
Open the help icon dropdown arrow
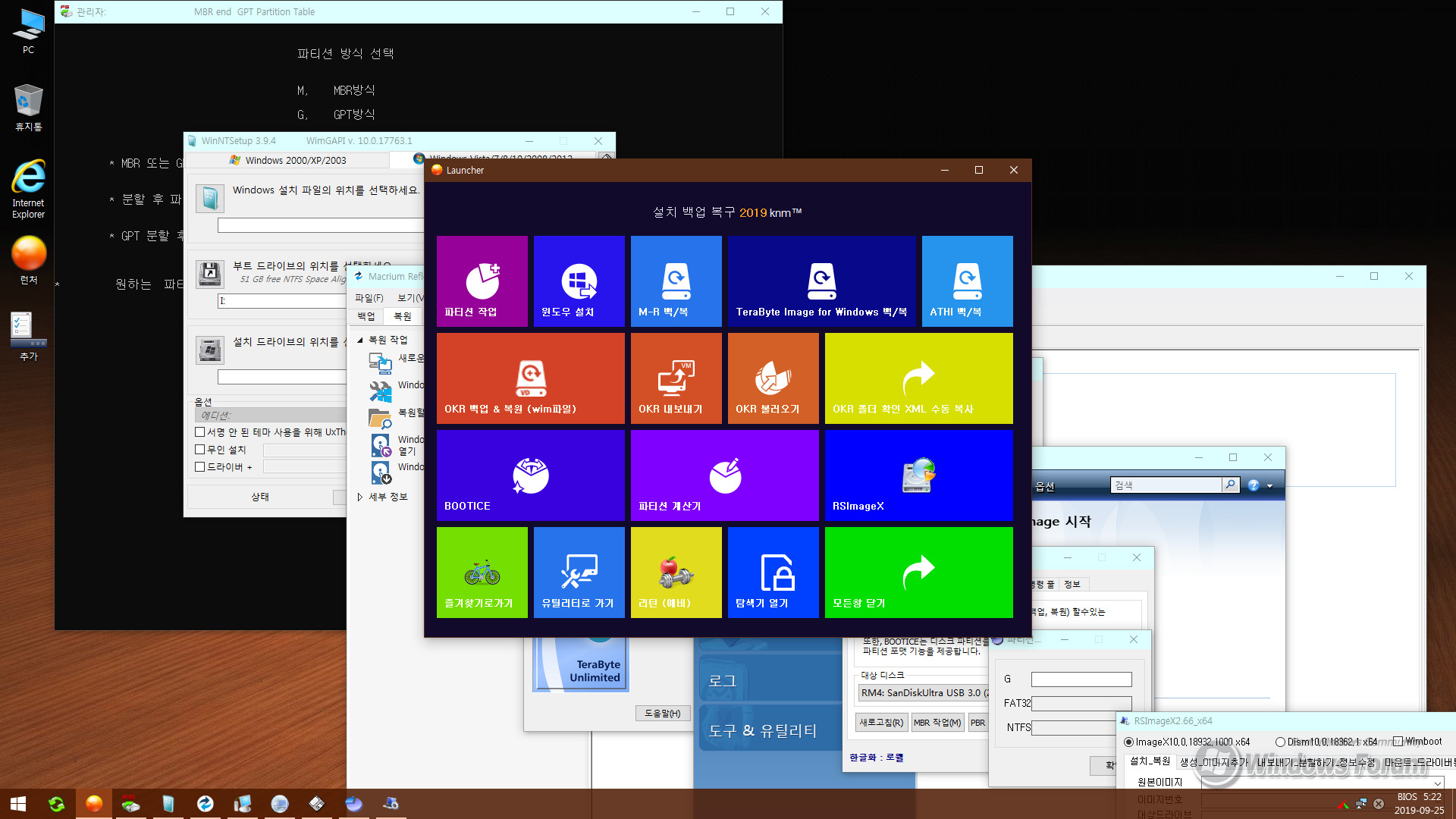(x=1270, y=485)
